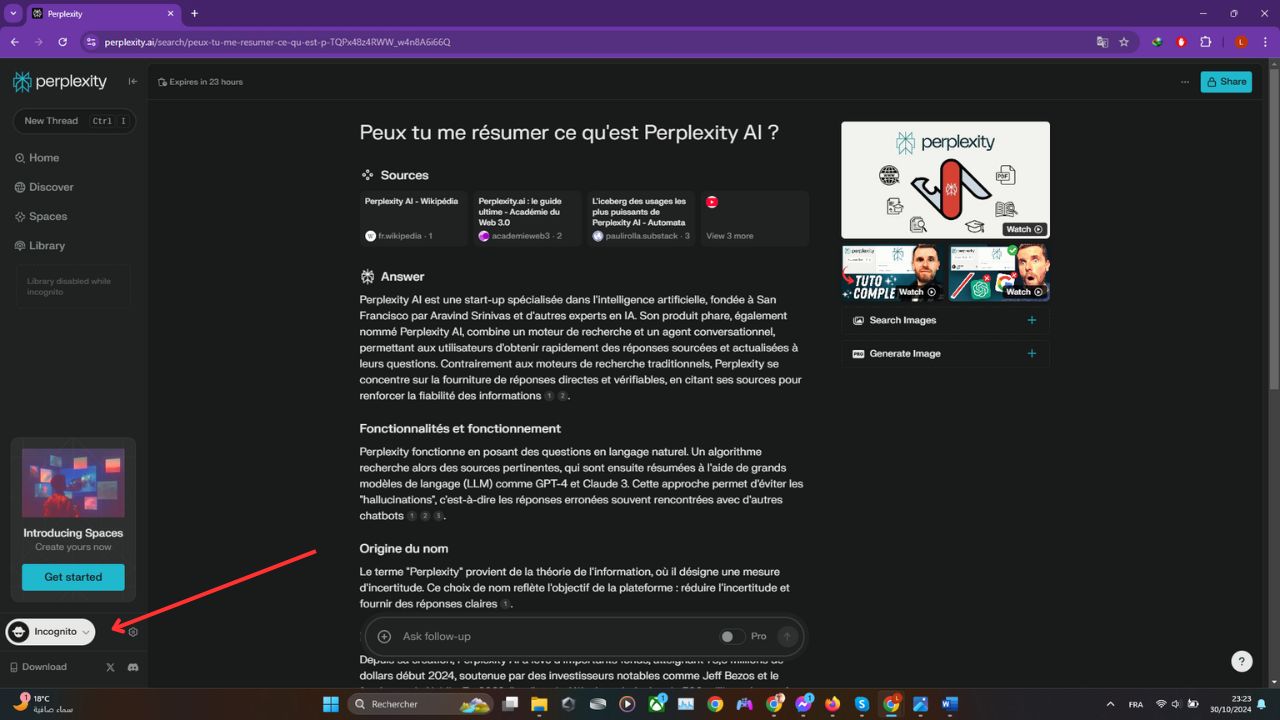Open the academieweb3 guide ultime source
This screenshot has height=720, width=1280.
527,218
